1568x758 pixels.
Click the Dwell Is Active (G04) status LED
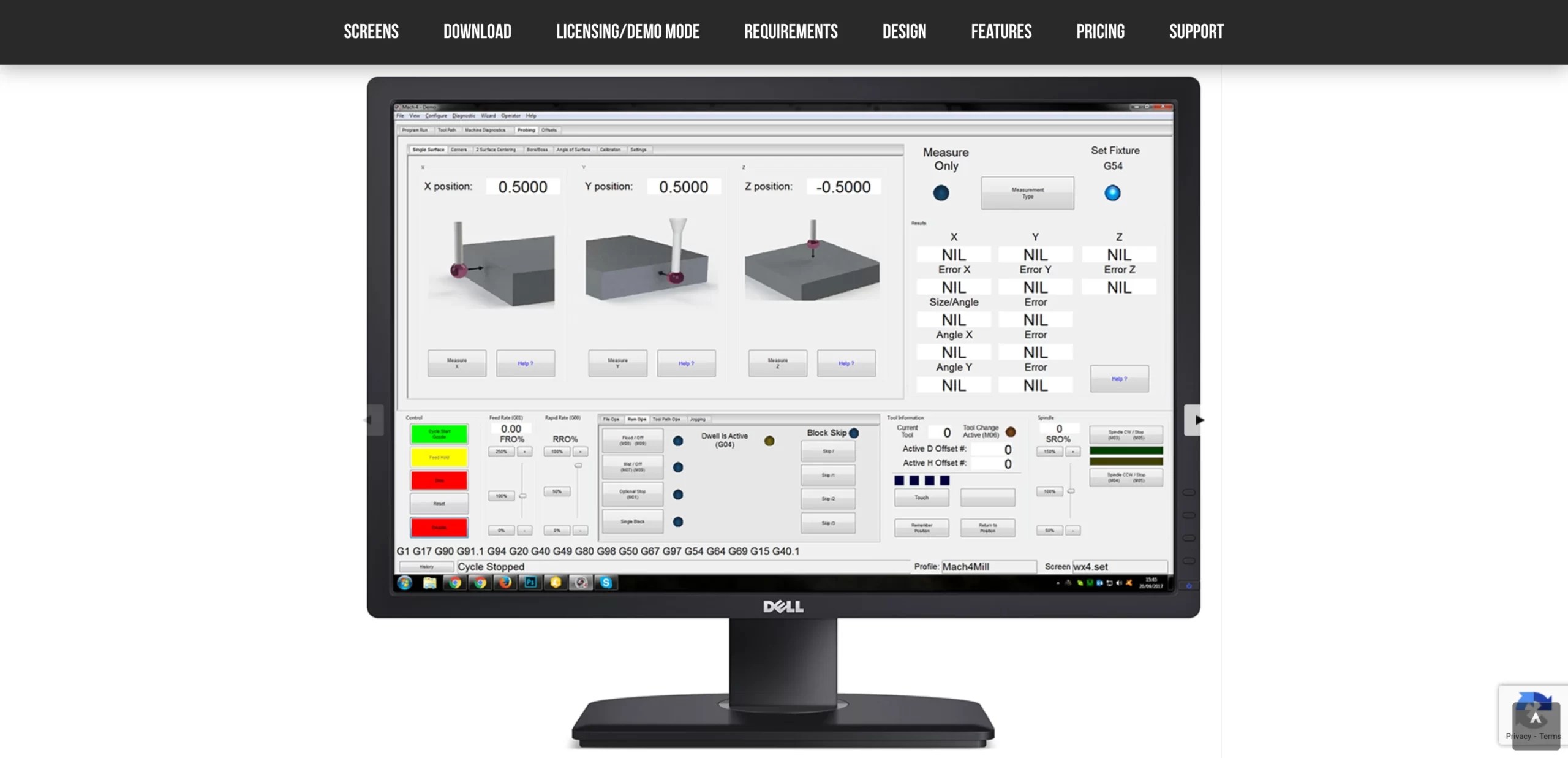click(x=769, y=442)
